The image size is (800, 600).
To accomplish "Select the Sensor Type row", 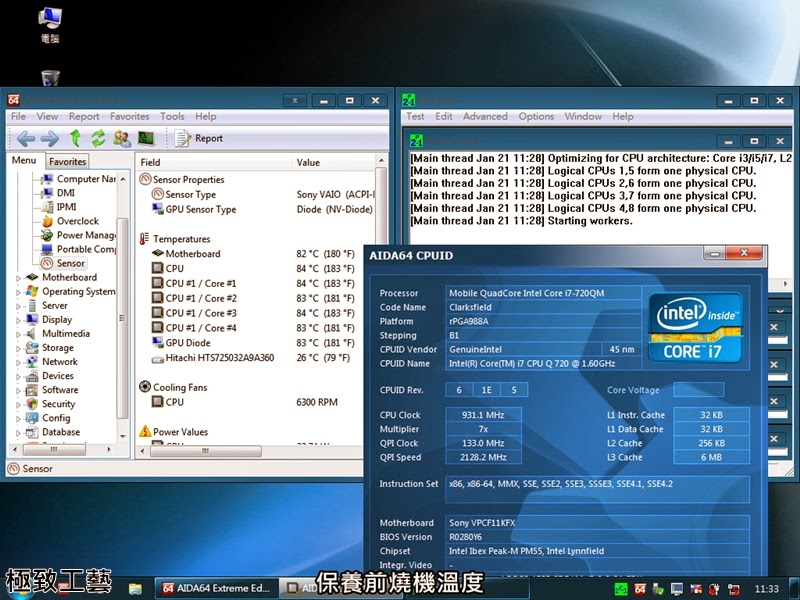I will tap(263, 194).
